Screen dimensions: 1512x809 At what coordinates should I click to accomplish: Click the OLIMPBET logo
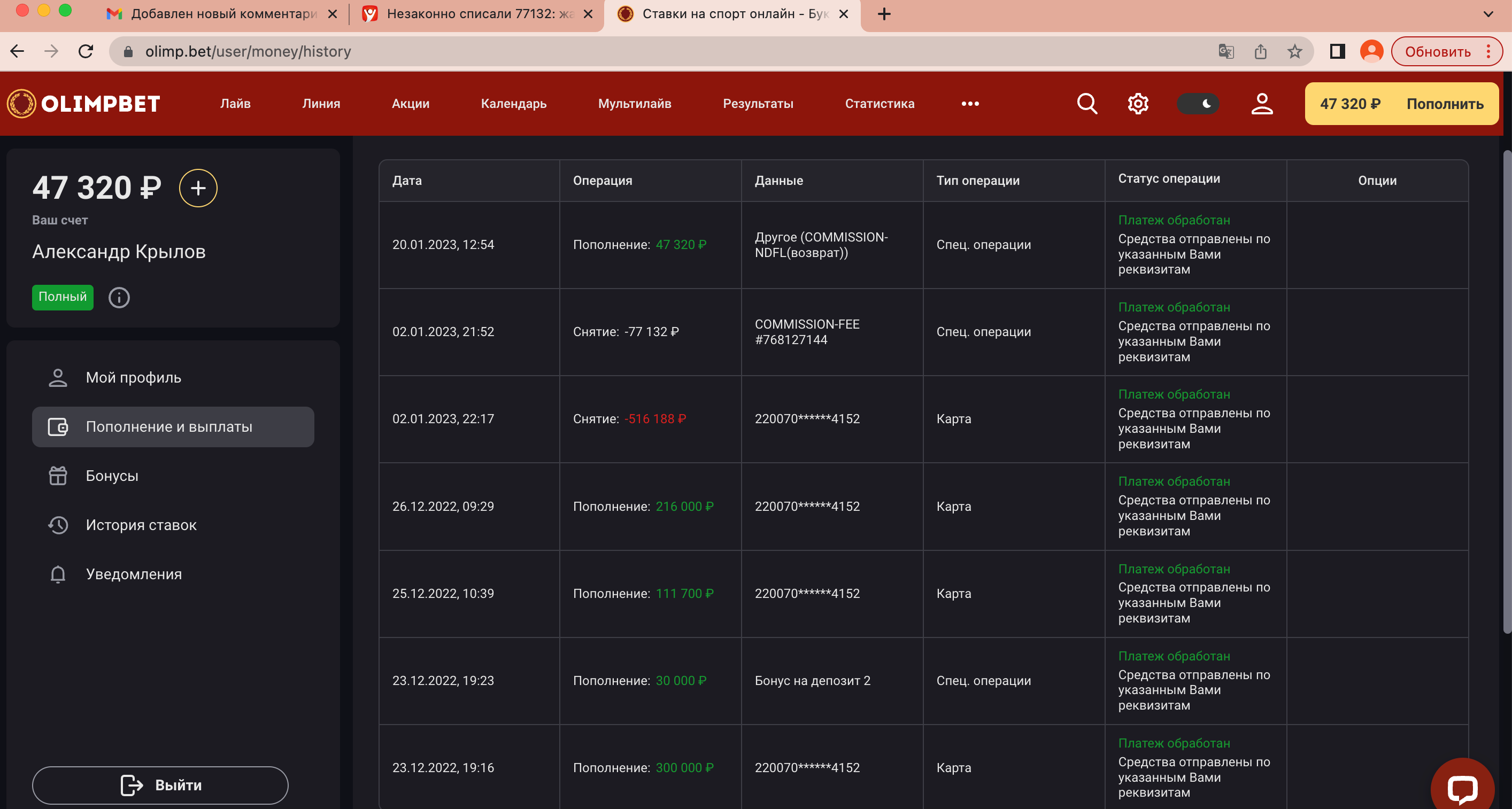click(84, 104)
